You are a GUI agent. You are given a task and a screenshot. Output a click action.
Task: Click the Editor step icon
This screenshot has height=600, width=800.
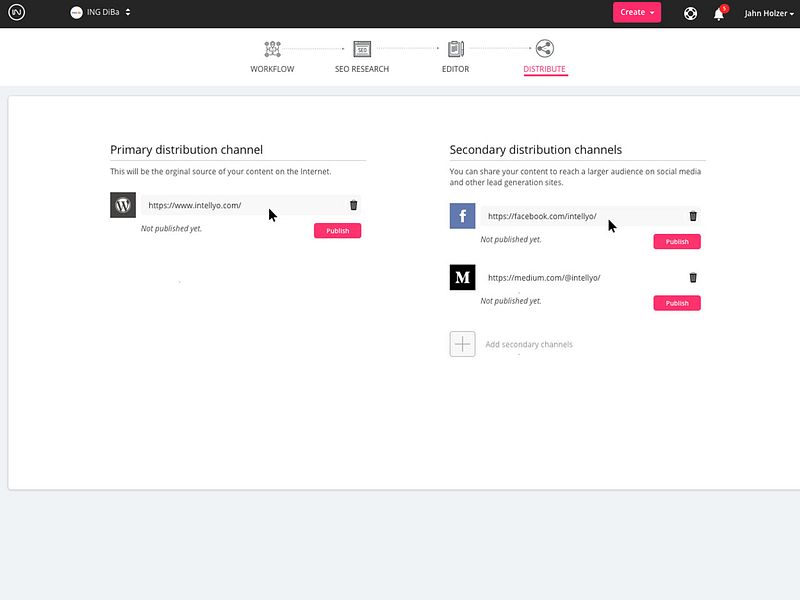point(456,49)
